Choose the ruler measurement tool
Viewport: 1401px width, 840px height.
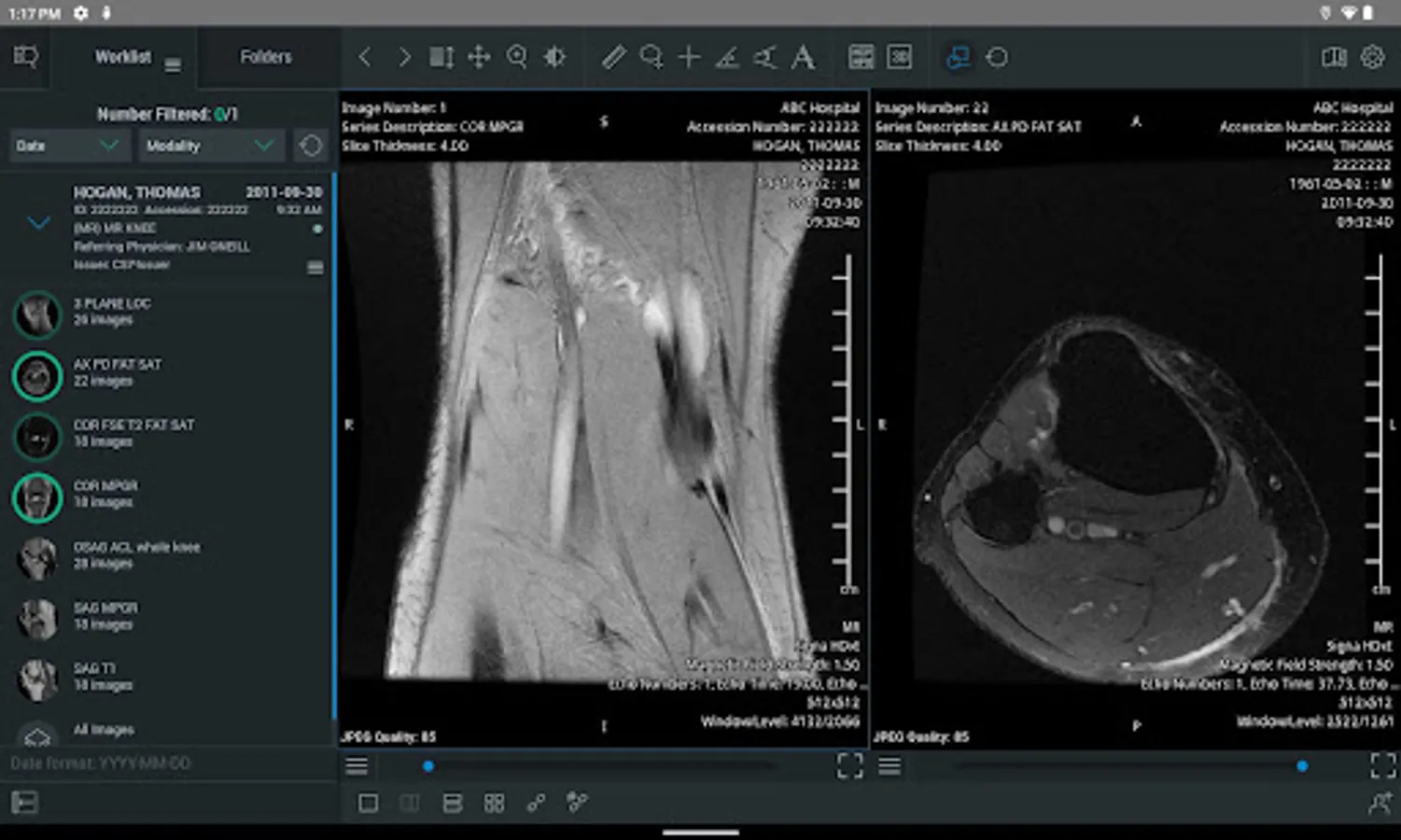613,58
